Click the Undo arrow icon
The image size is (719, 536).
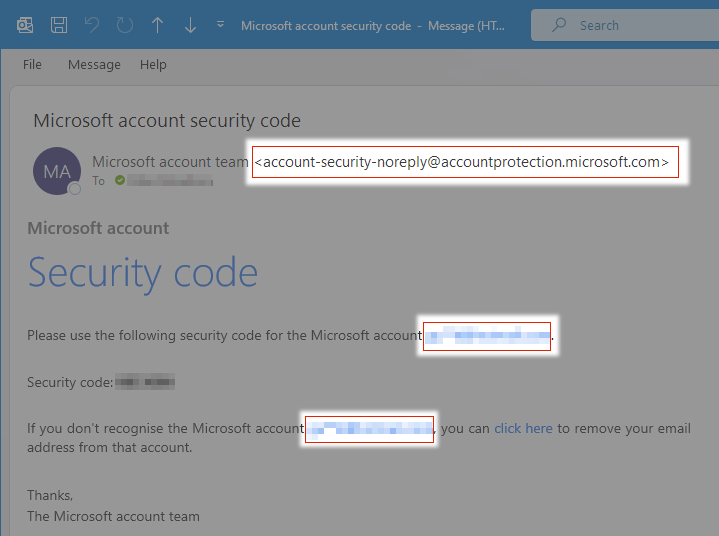coord(92,25)
